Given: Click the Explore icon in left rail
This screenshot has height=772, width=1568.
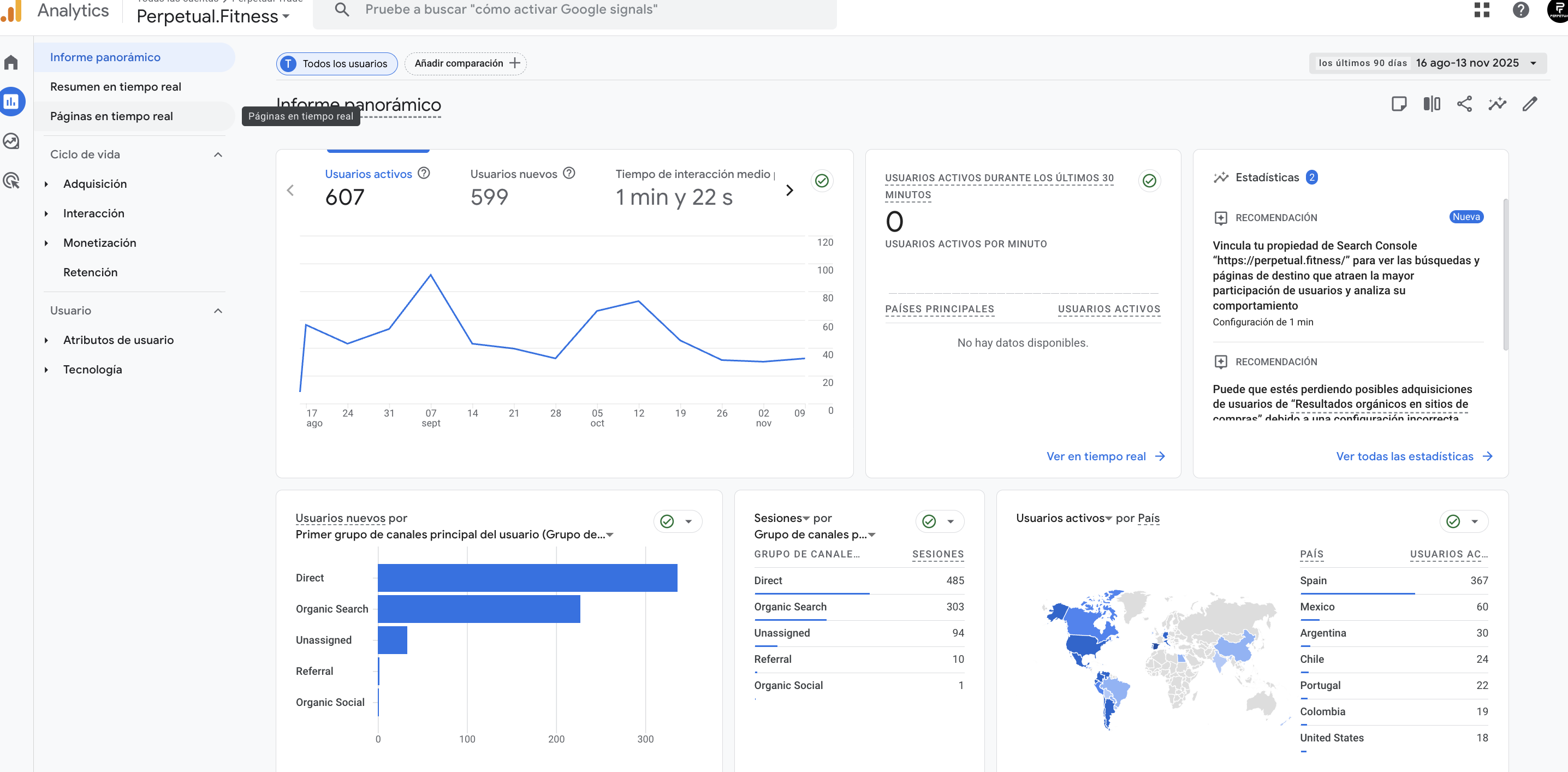Looking at the screenshot, I should coord(11,141).
